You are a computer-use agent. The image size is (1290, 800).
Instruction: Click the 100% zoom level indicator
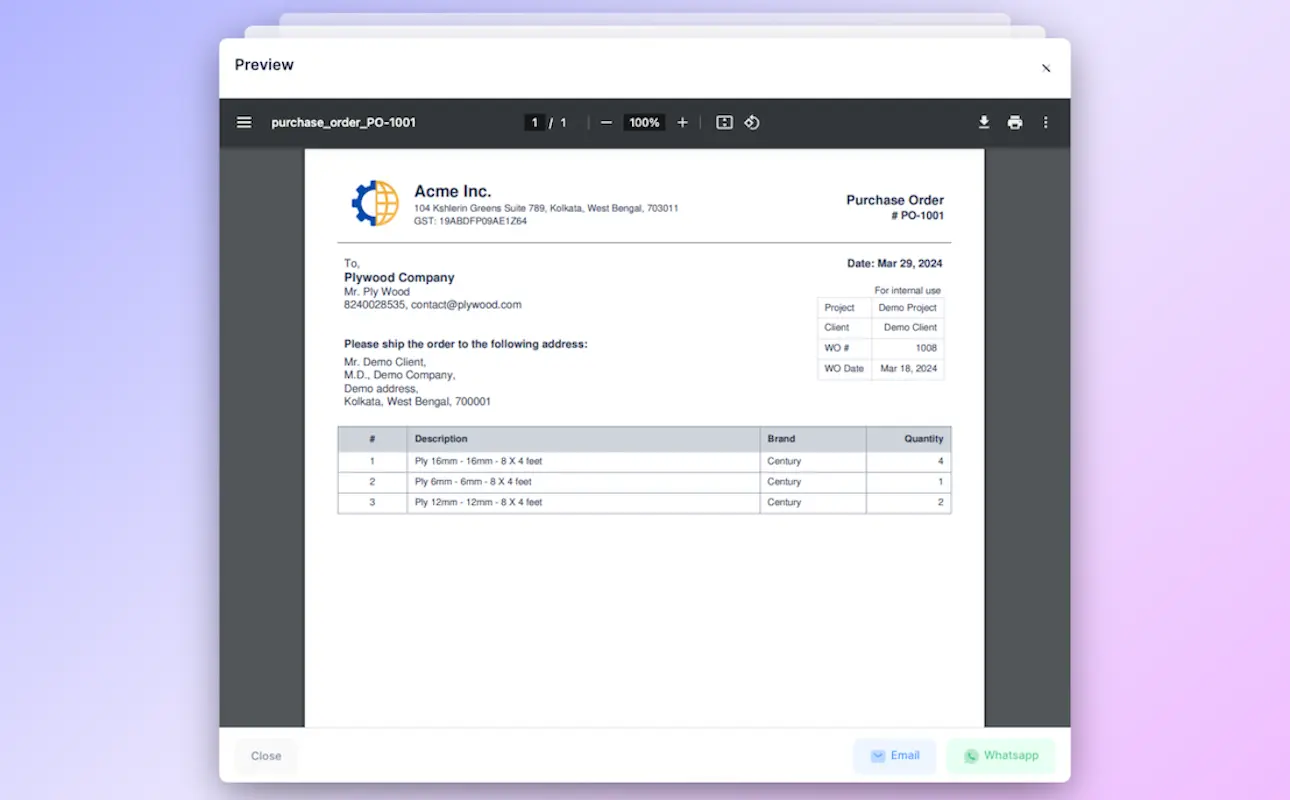point(644,122)
